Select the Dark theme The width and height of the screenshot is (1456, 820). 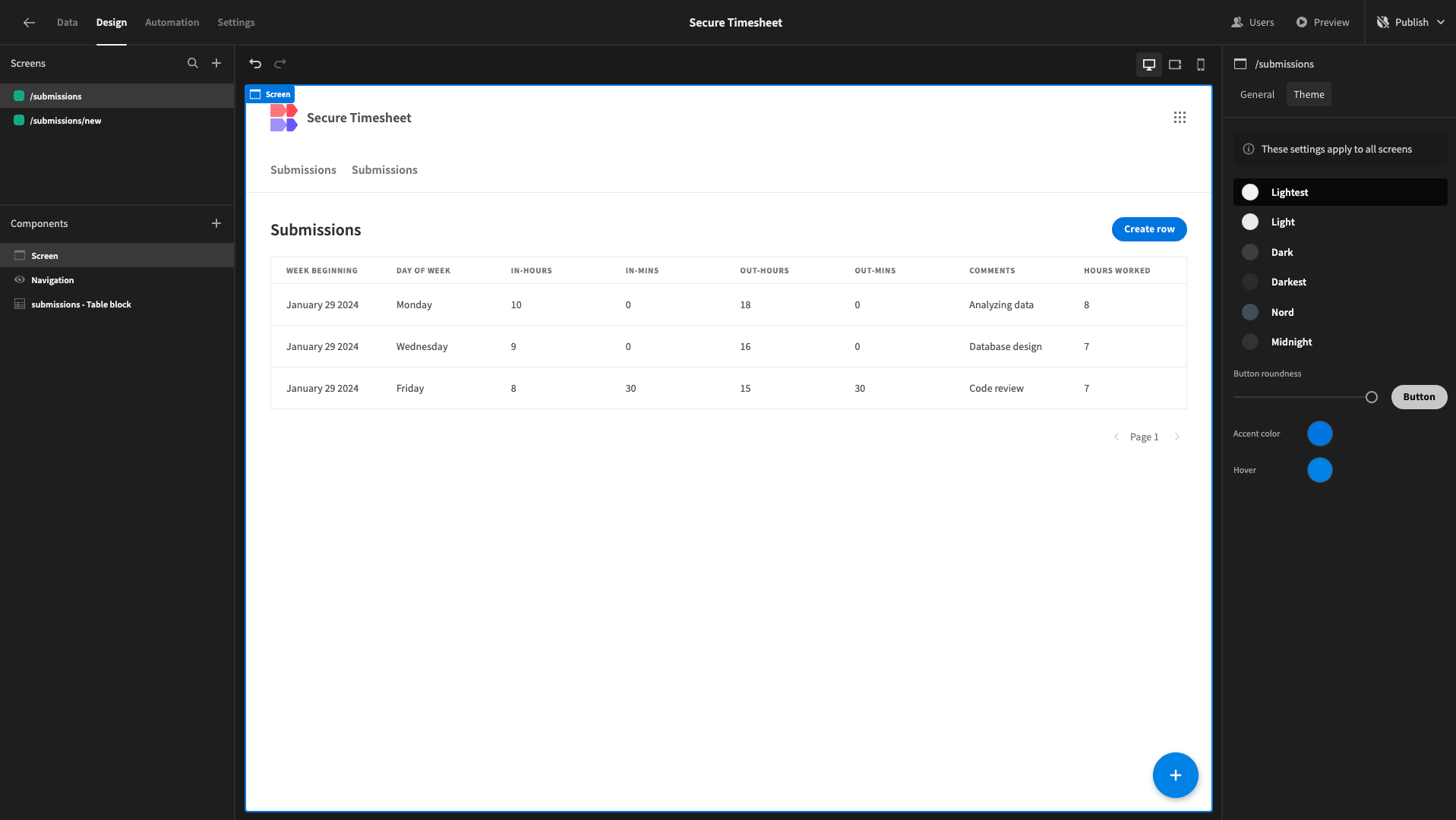1341,252
